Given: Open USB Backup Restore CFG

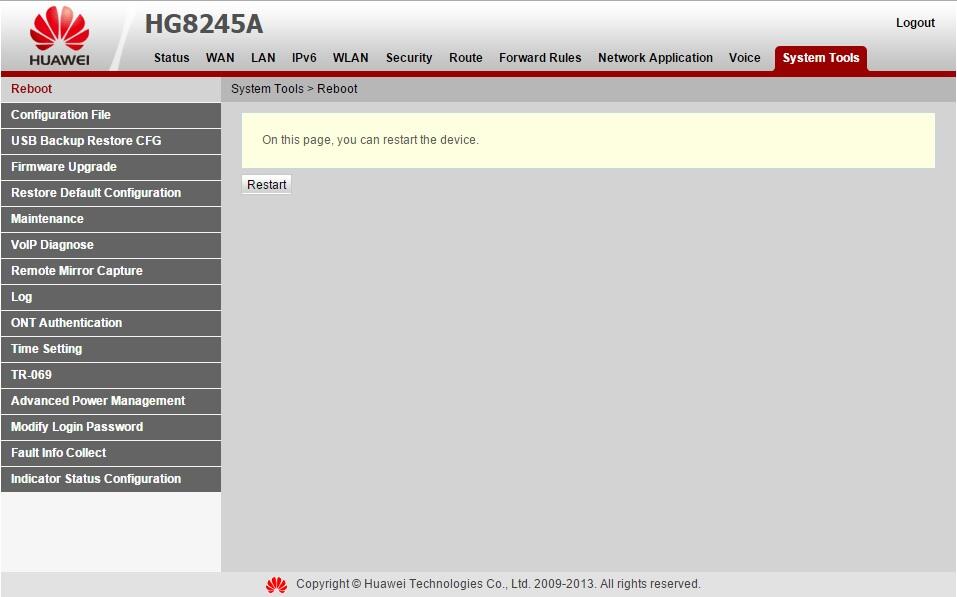Looking at the screenshot, I should pyautogui.click(x=110, y=141).
